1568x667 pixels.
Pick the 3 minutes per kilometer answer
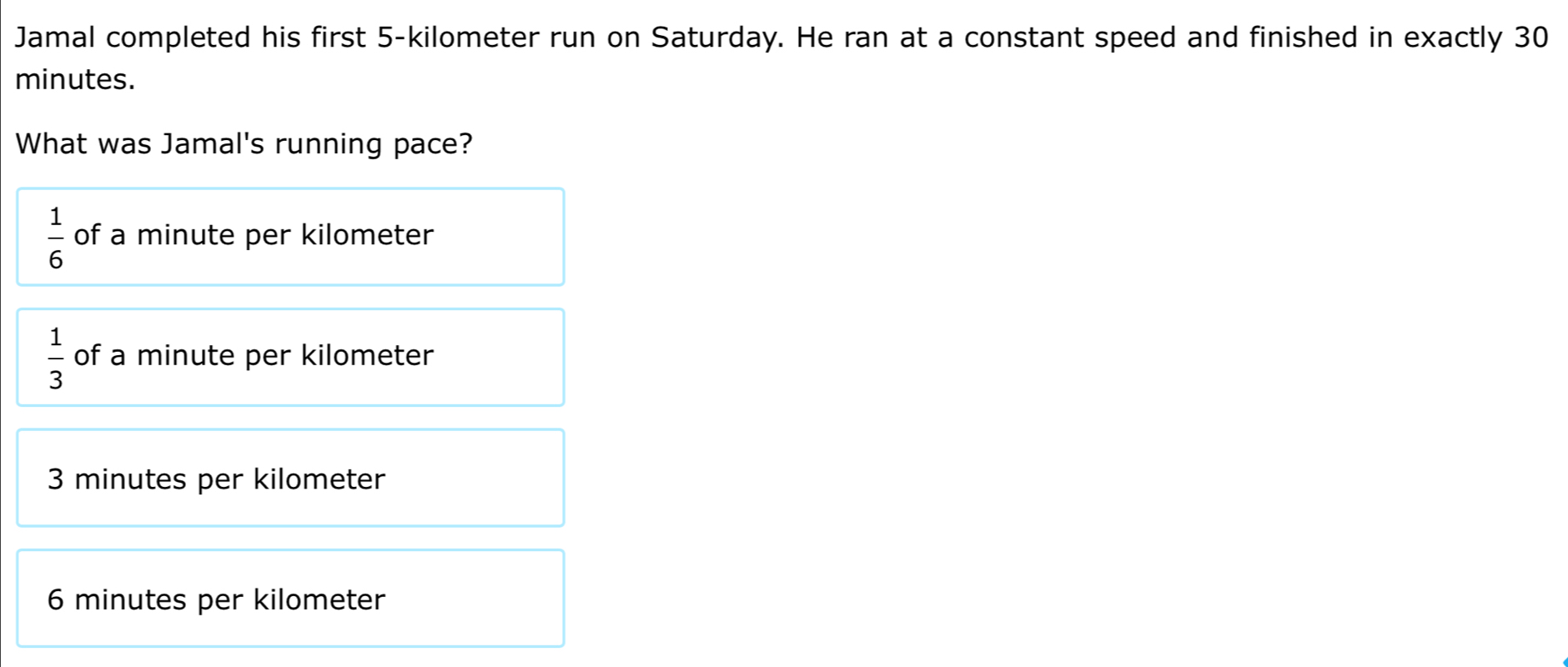[290, 478]
